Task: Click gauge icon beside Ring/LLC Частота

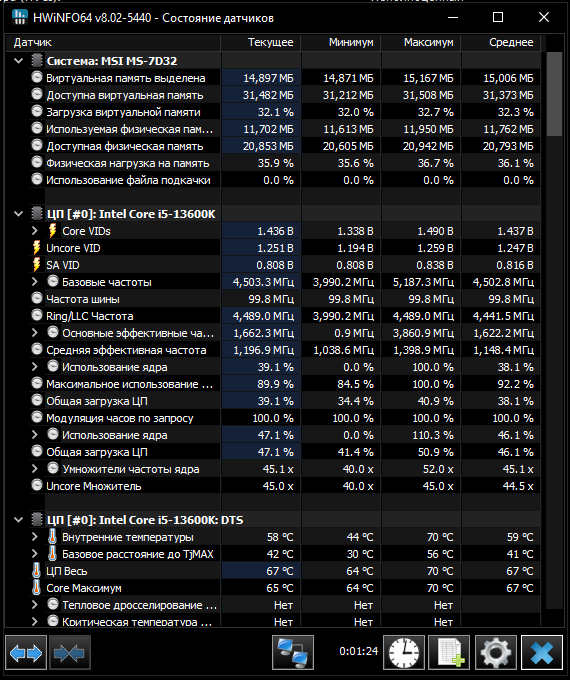Action: pyautogui.click(x=37, y=315)
